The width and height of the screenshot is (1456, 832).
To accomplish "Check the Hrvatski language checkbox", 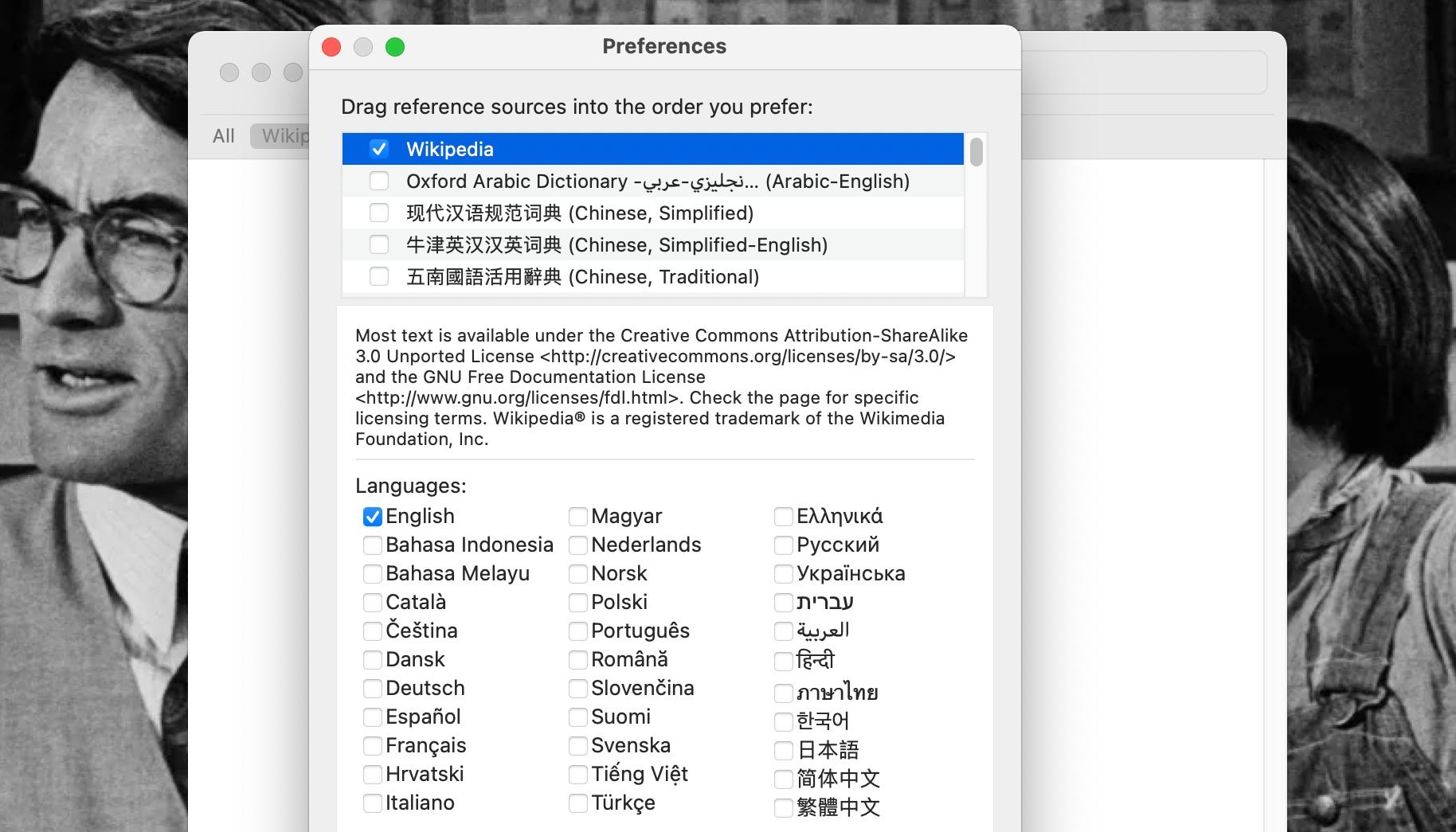I will (373, 775).
